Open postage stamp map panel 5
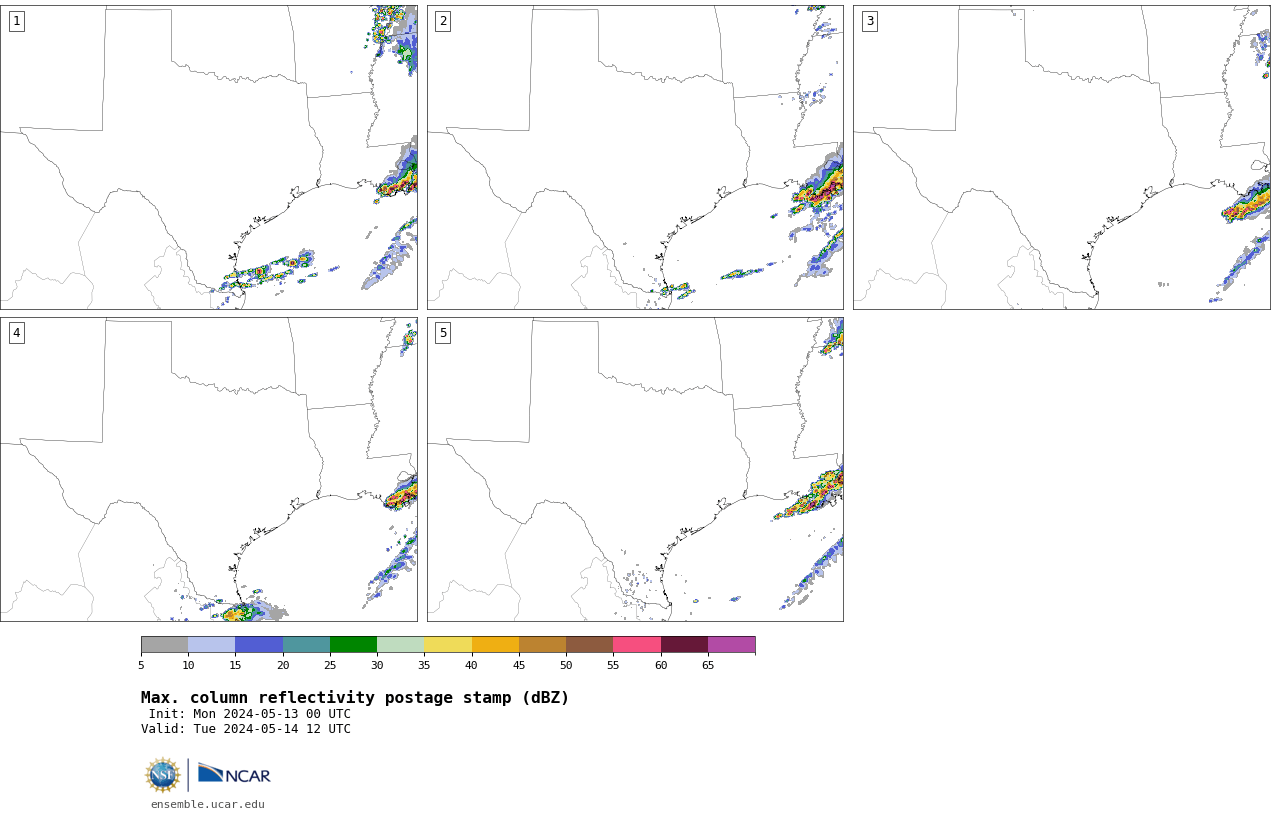 [x=635, y=470]
